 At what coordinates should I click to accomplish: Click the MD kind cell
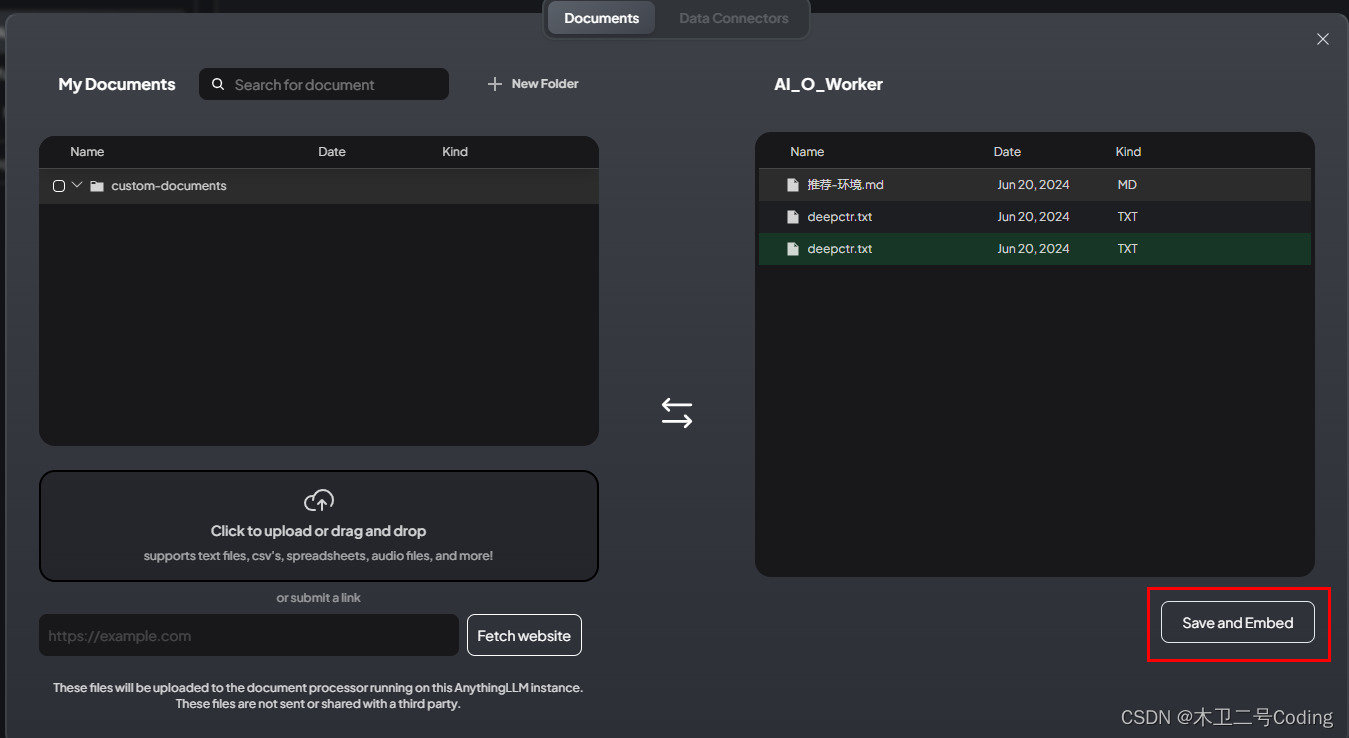click(x=1127, y=185)
